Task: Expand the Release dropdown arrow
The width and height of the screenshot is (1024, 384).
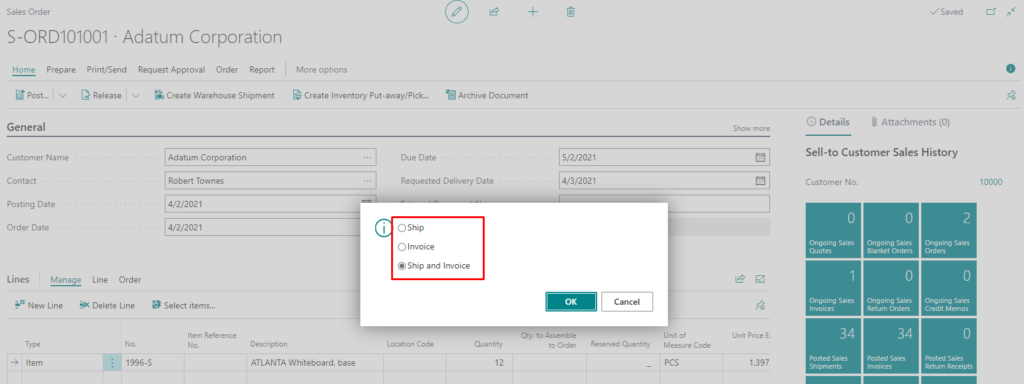Action: tap(135, 95)
